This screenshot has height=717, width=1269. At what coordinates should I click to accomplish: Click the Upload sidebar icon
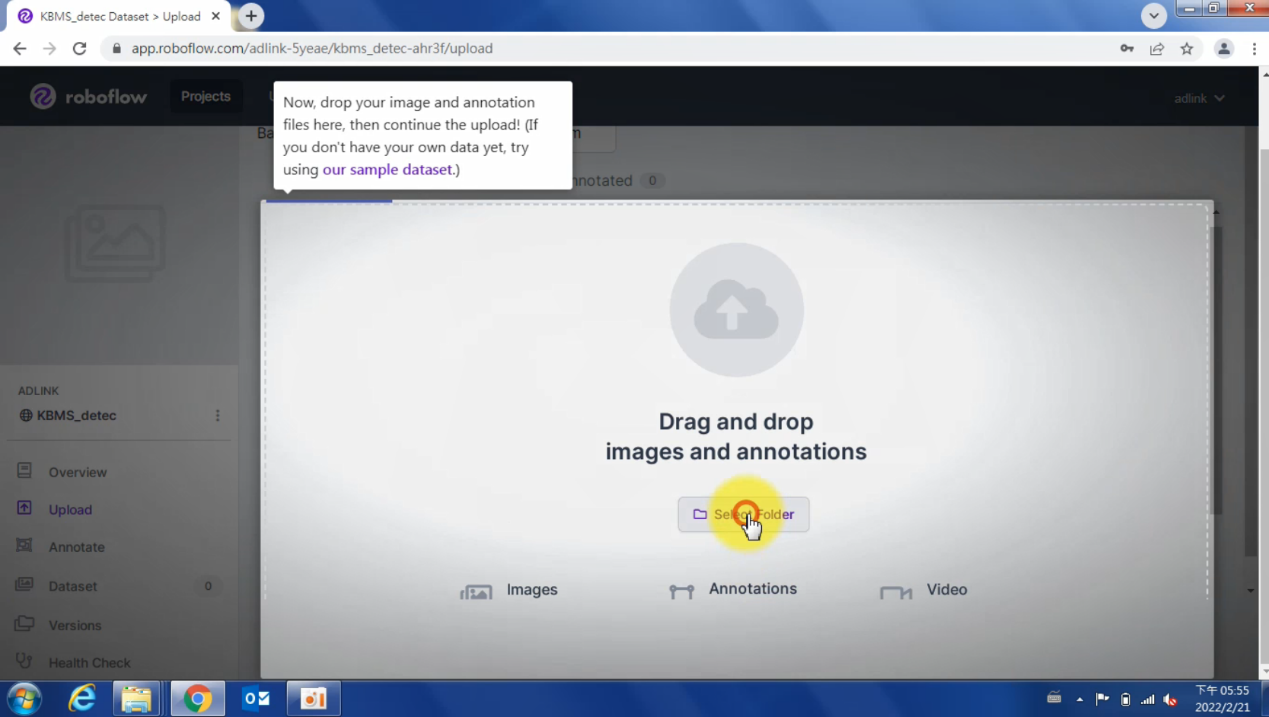[25, 508]
